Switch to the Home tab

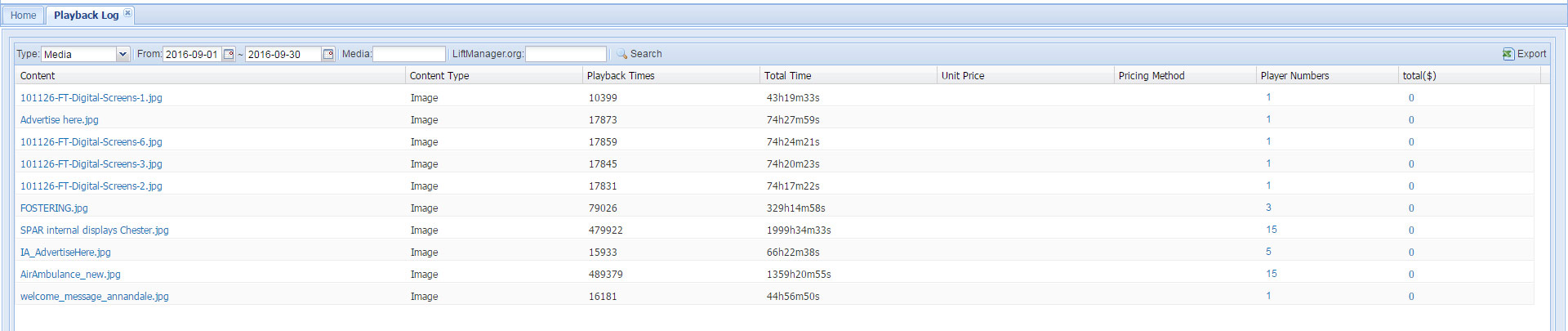(x=23, y=16)
